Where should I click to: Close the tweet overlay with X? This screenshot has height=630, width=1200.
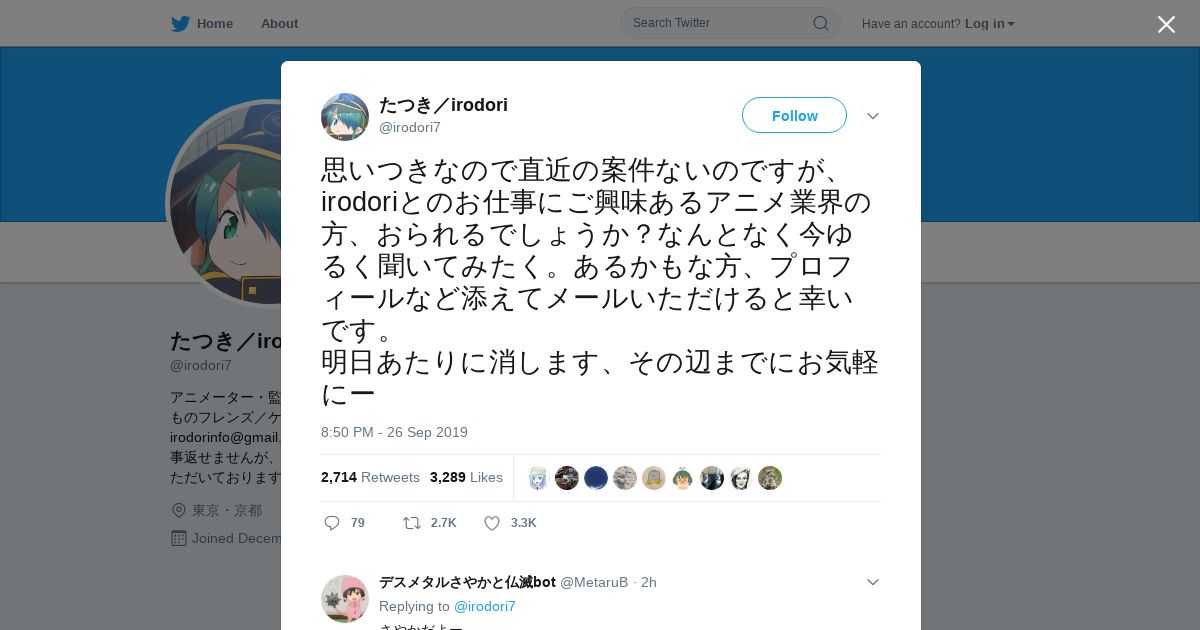click(1166, 24)
